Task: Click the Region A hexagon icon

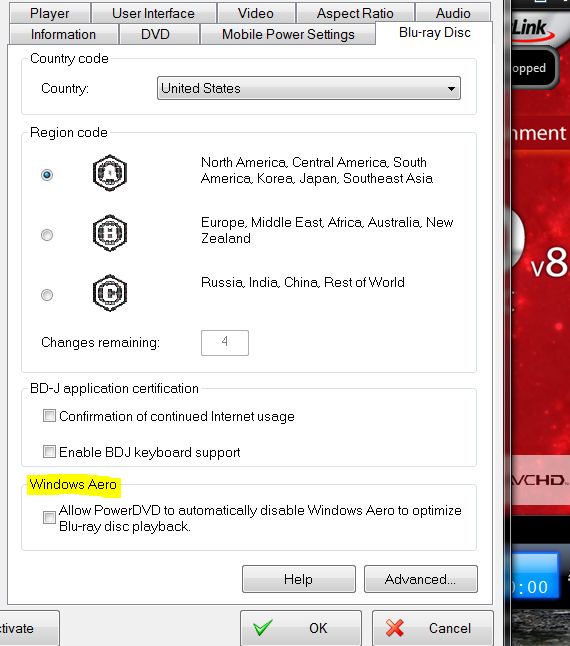Action: (x=110, y=173)
